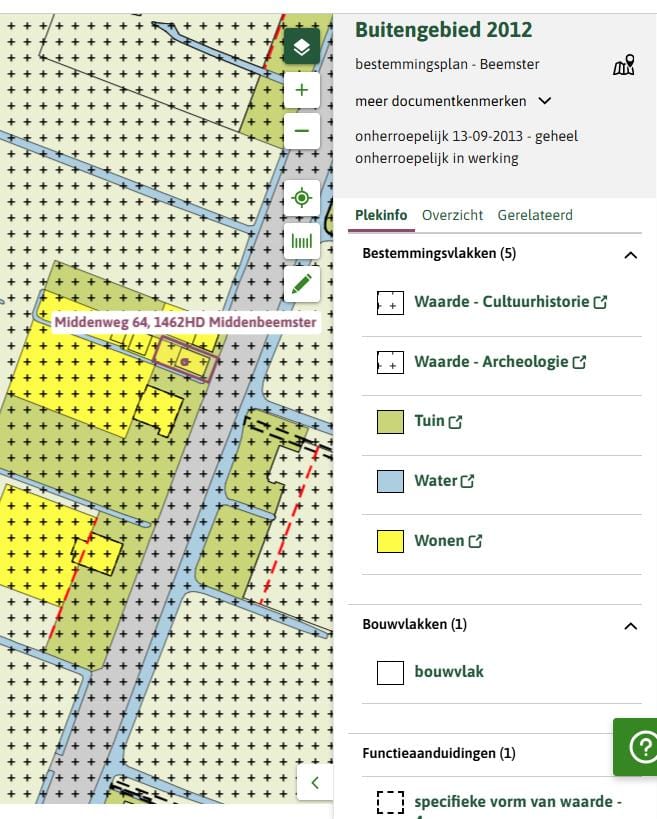Image resolution: width=657 pixels, height=819 pixels.
Task: Open the bouwvlak link
Action: click(449, 672)
